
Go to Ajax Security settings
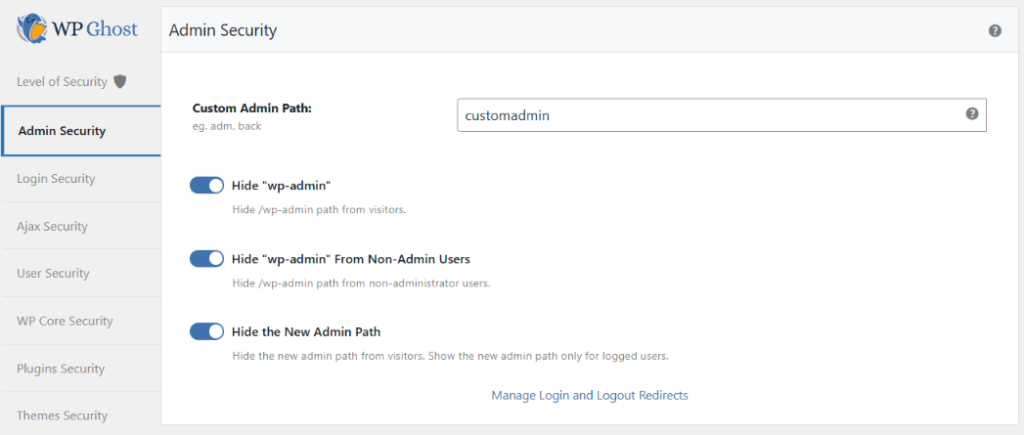coord(80,226)
